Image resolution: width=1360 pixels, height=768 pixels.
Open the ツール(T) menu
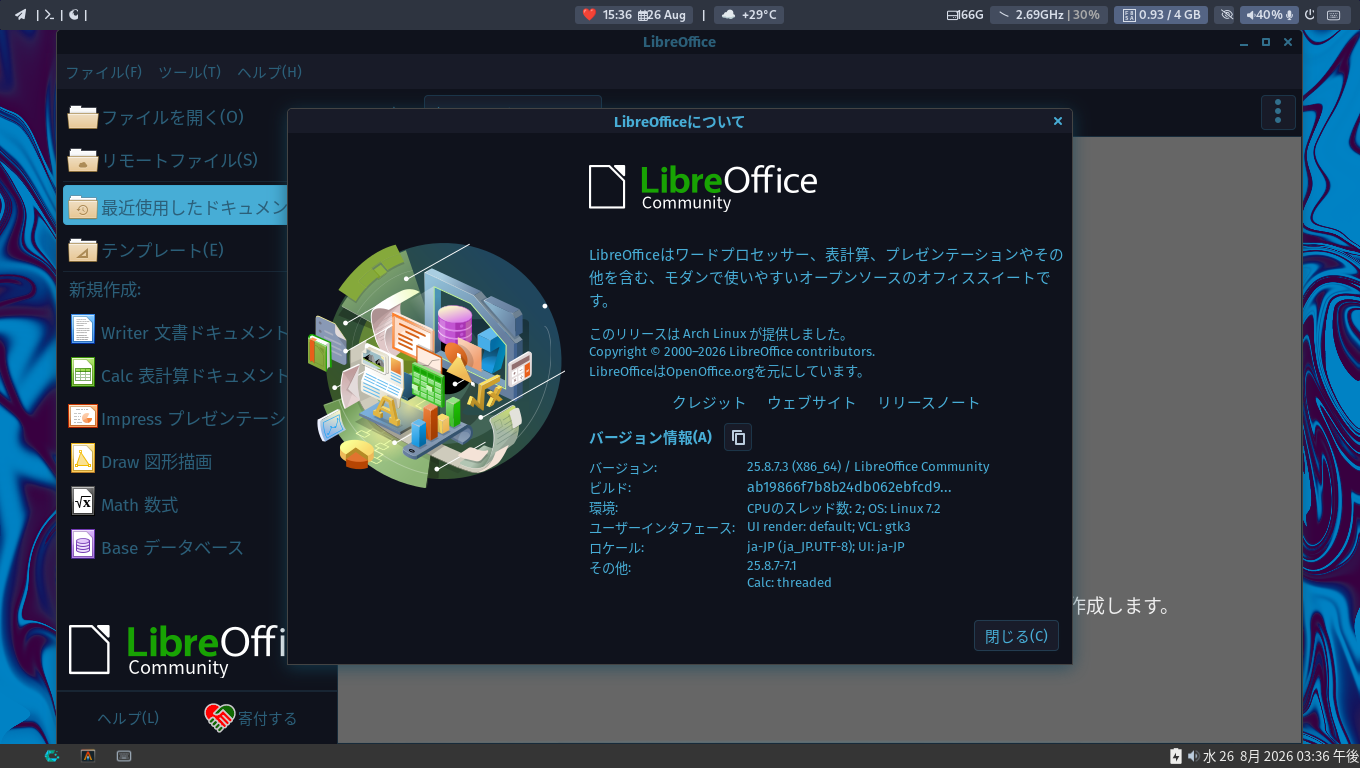point(190,72)
